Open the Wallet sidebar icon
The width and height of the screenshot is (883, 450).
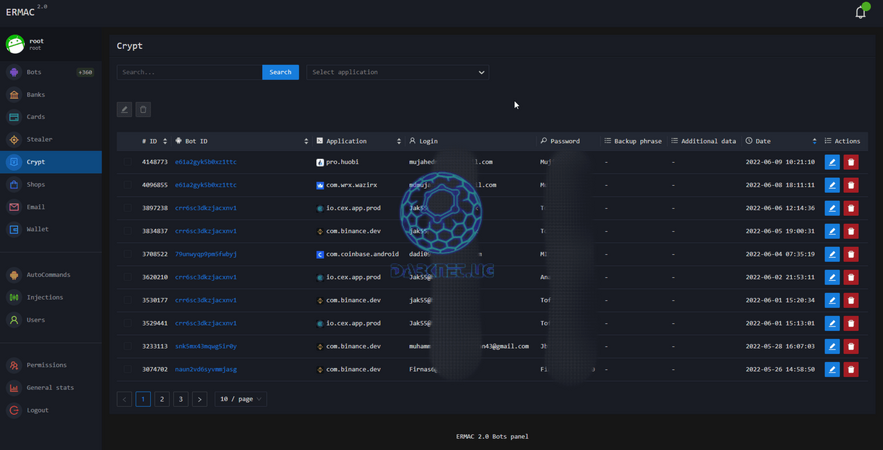pyautogui.click(x=14, y=230)
